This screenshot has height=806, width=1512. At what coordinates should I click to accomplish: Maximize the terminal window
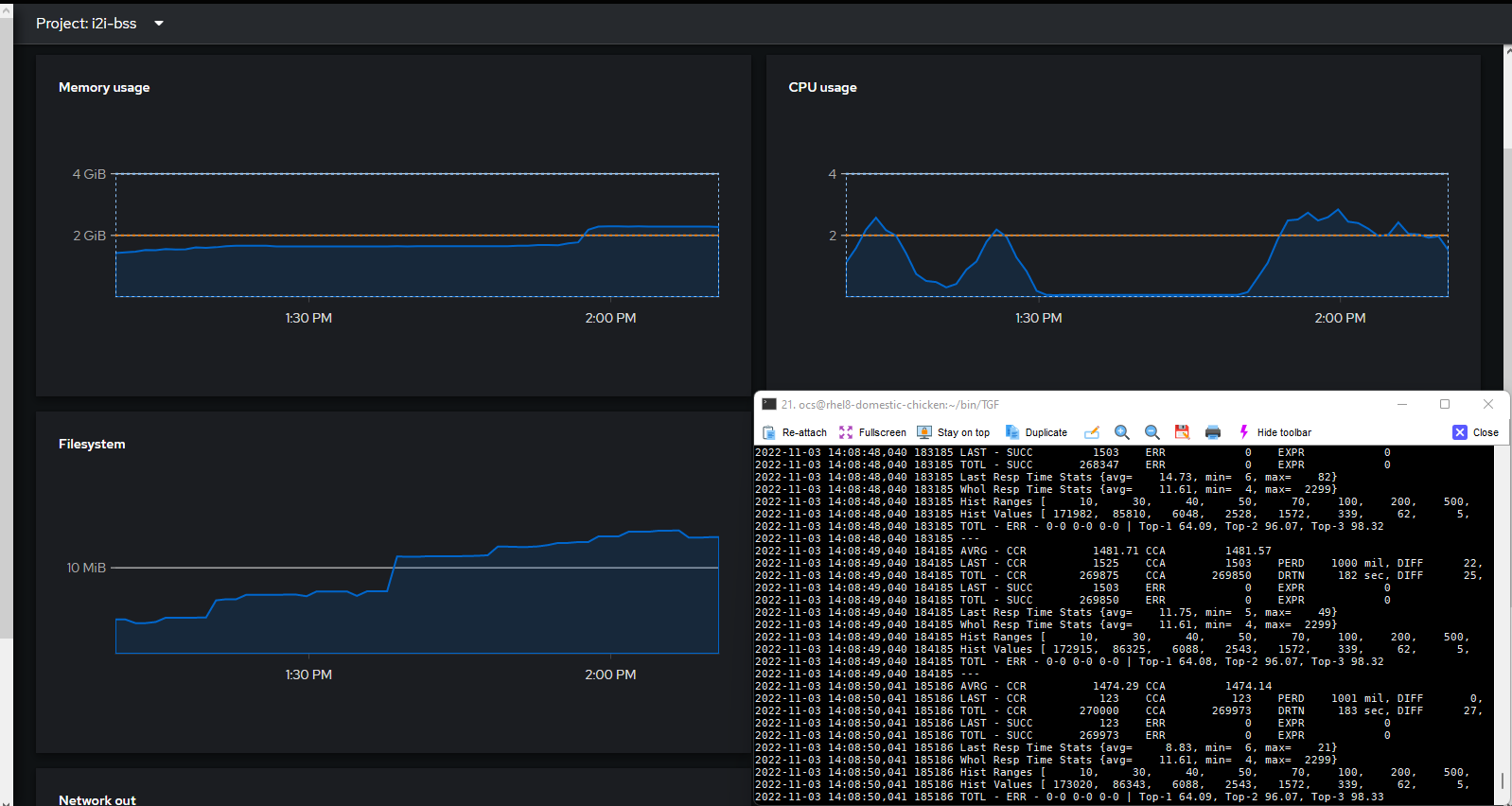[x=1445, y=404]
